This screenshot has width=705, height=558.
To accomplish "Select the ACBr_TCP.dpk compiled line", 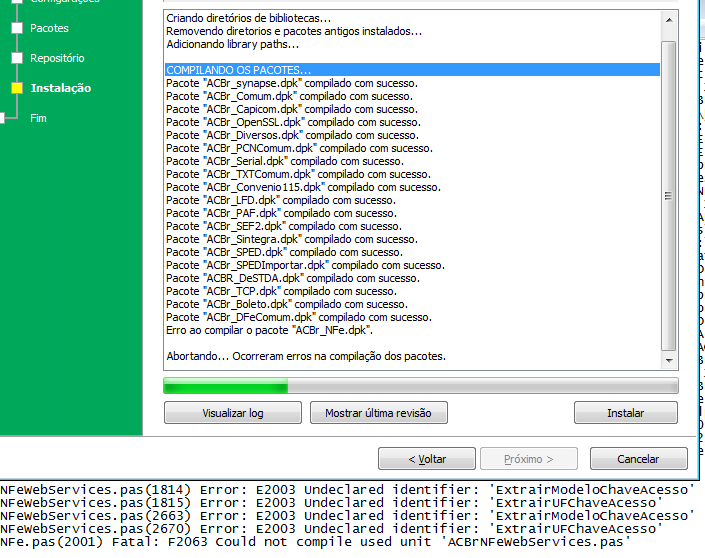I will tap(281, 292).
